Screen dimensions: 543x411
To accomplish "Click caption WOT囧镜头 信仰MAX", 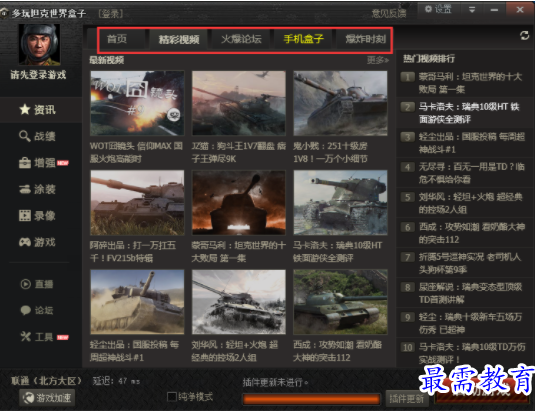I will (x=136, y=152).
